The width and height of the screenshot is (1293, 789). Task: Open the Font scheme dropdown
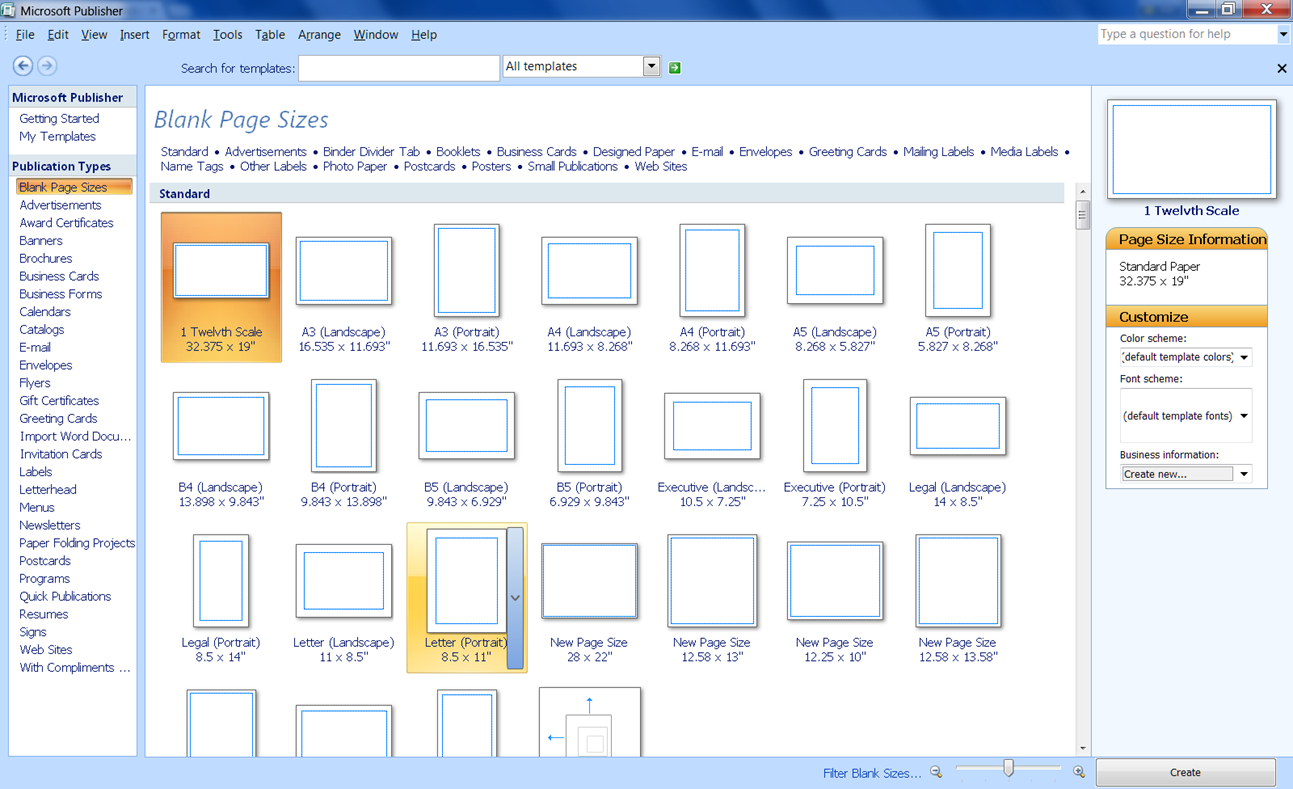1244,416
